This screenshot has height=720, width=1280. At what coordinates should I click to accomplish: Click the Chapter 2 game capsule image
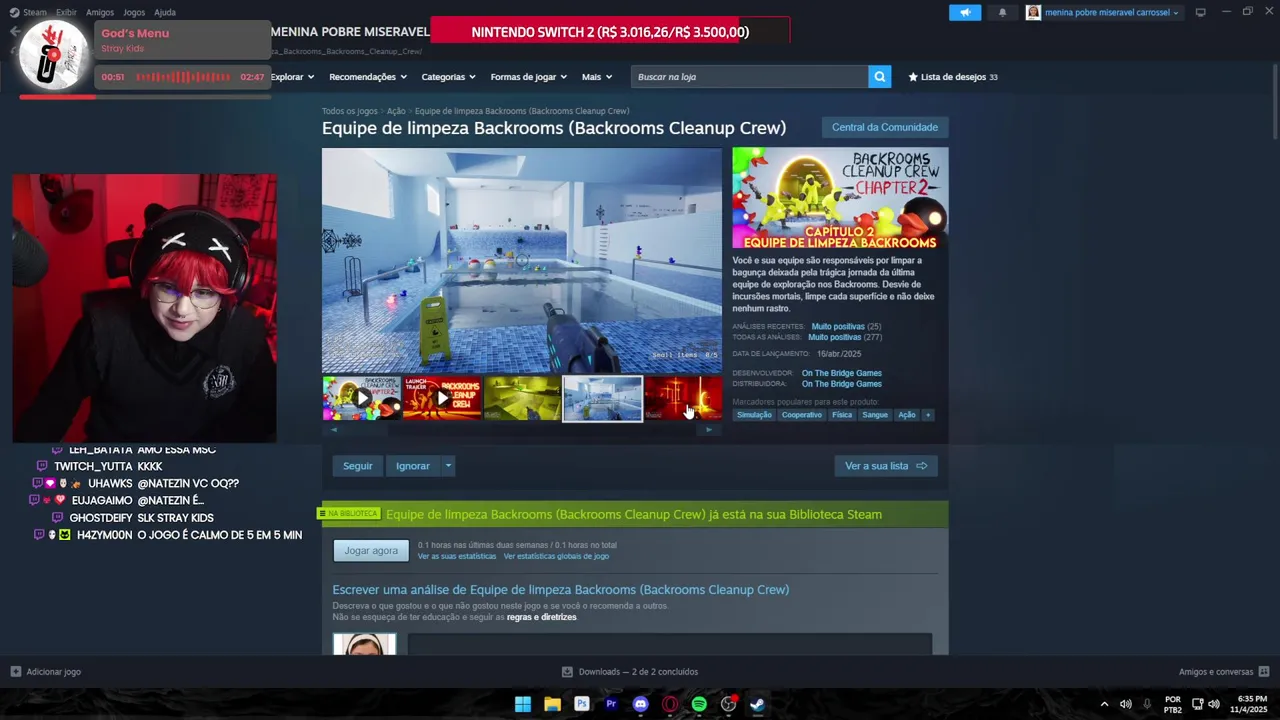(840, 198)
